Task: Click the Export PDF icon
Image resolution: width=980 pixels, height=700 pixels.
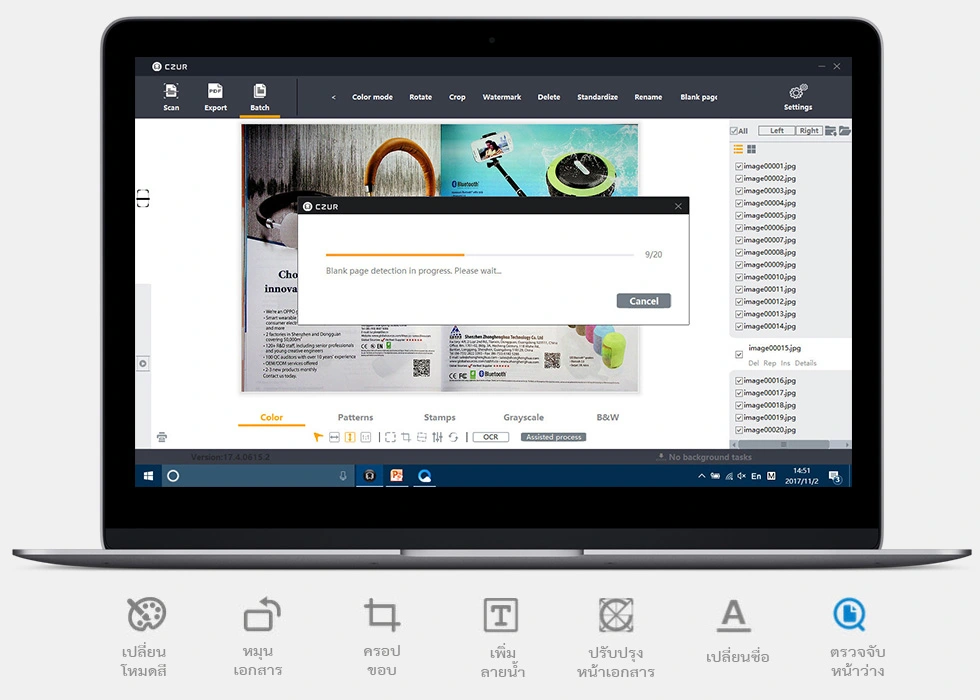Action: (215, 97)
